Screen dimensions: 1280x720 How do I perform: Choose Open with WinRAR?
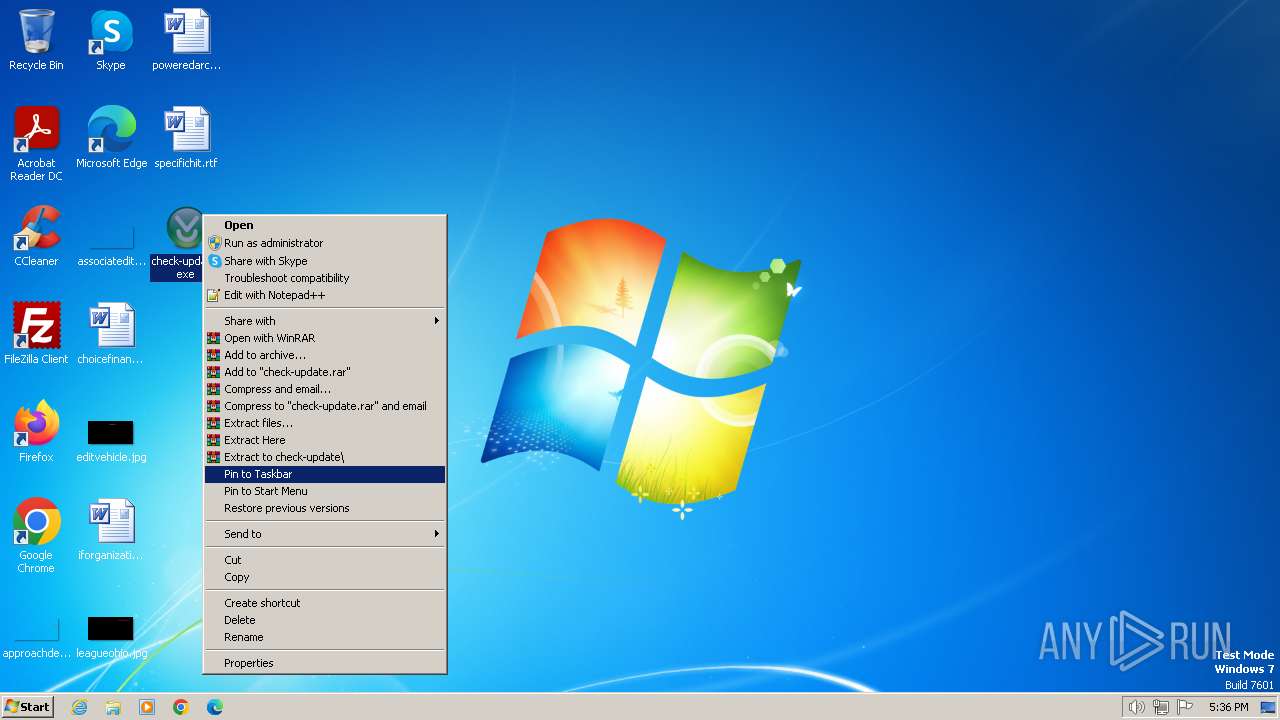(325, 338)
